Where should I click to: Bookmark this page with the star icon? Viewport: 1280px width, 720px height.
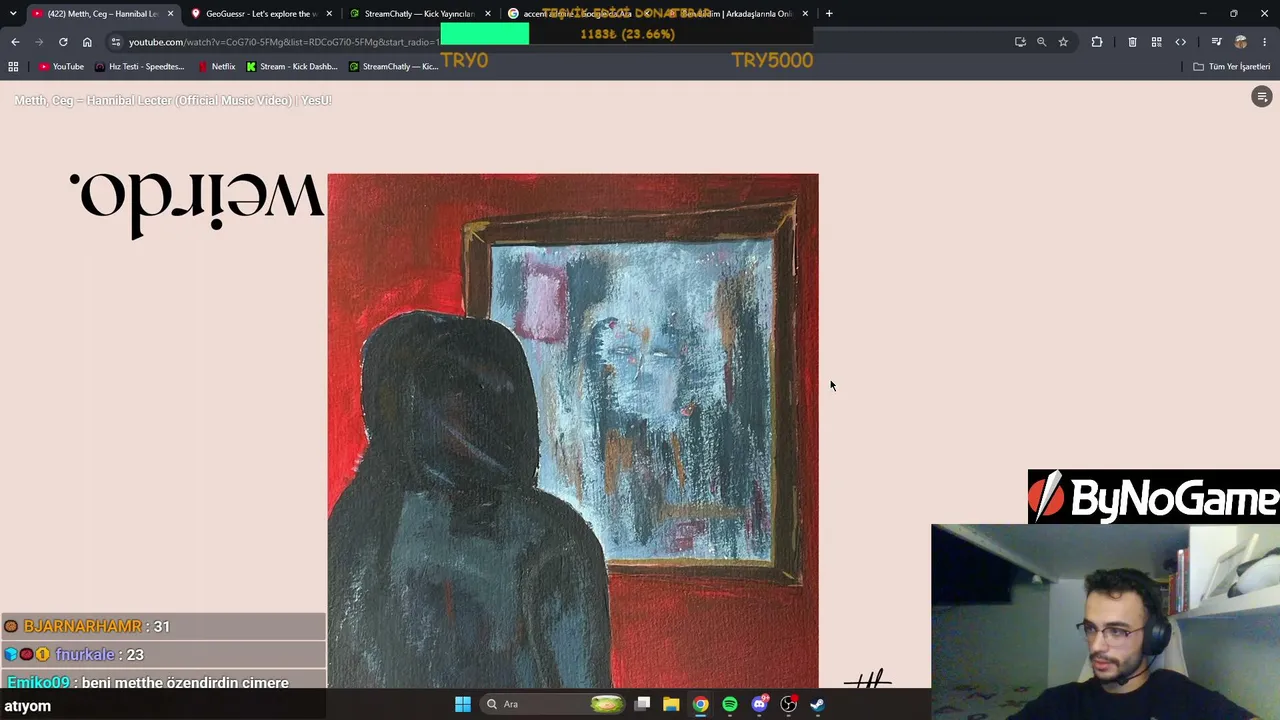coord(1063,42)
